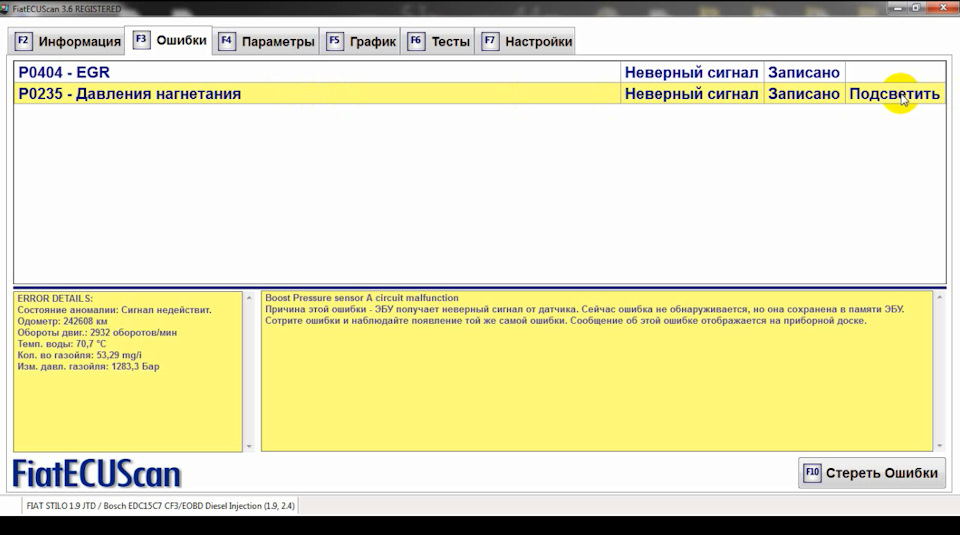Click Подсветить in the P0235 row
The image size is (960, 535).
coord(894,94)
